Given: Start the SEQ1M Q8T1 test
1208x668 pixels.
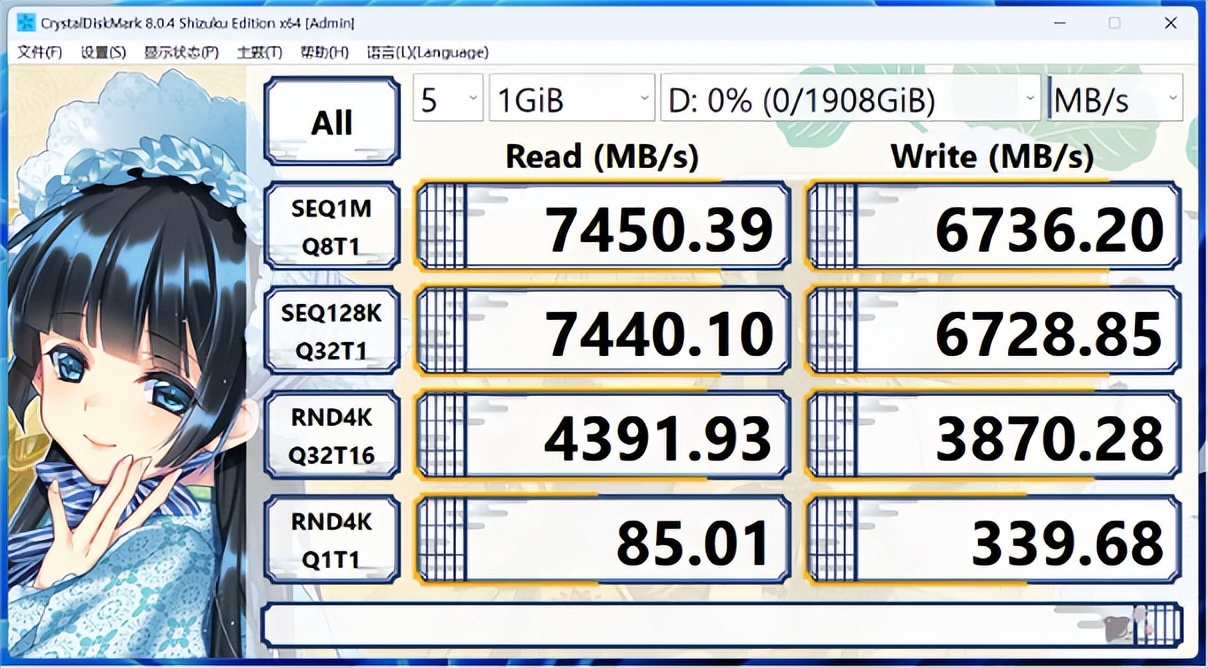Looking at the screenshot, I should pyautogui.click(x=332, y=227).
